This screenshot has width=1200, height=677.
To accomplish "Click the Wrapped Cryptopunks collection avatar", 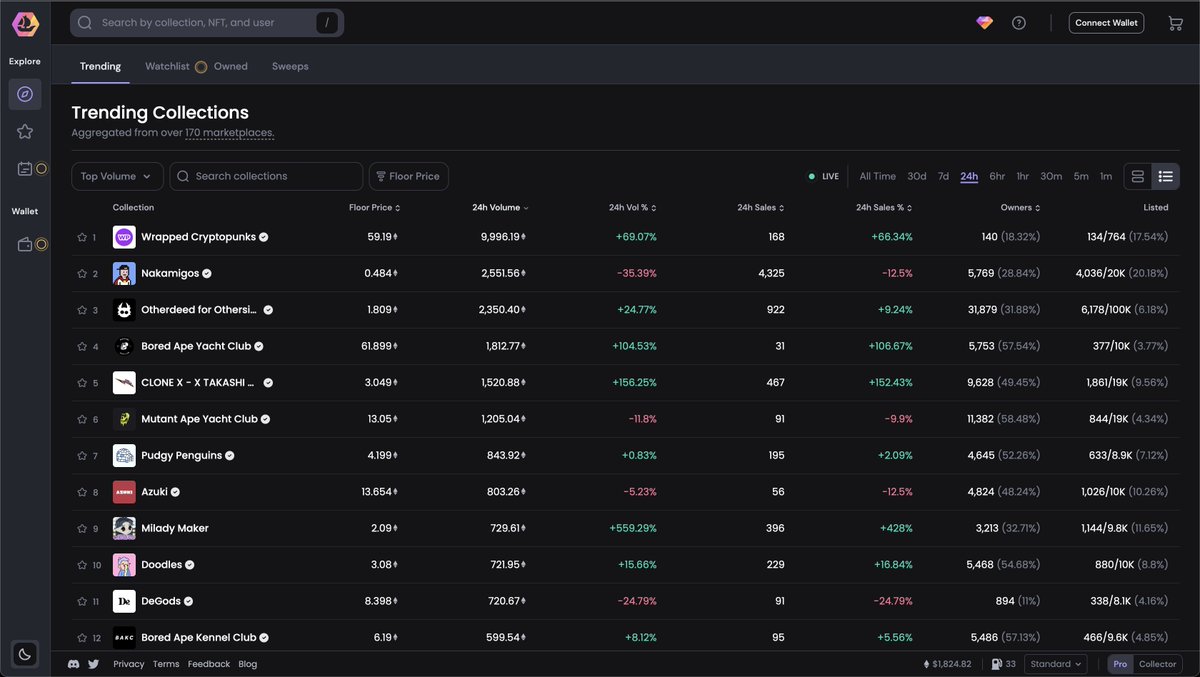I will 124,237.
